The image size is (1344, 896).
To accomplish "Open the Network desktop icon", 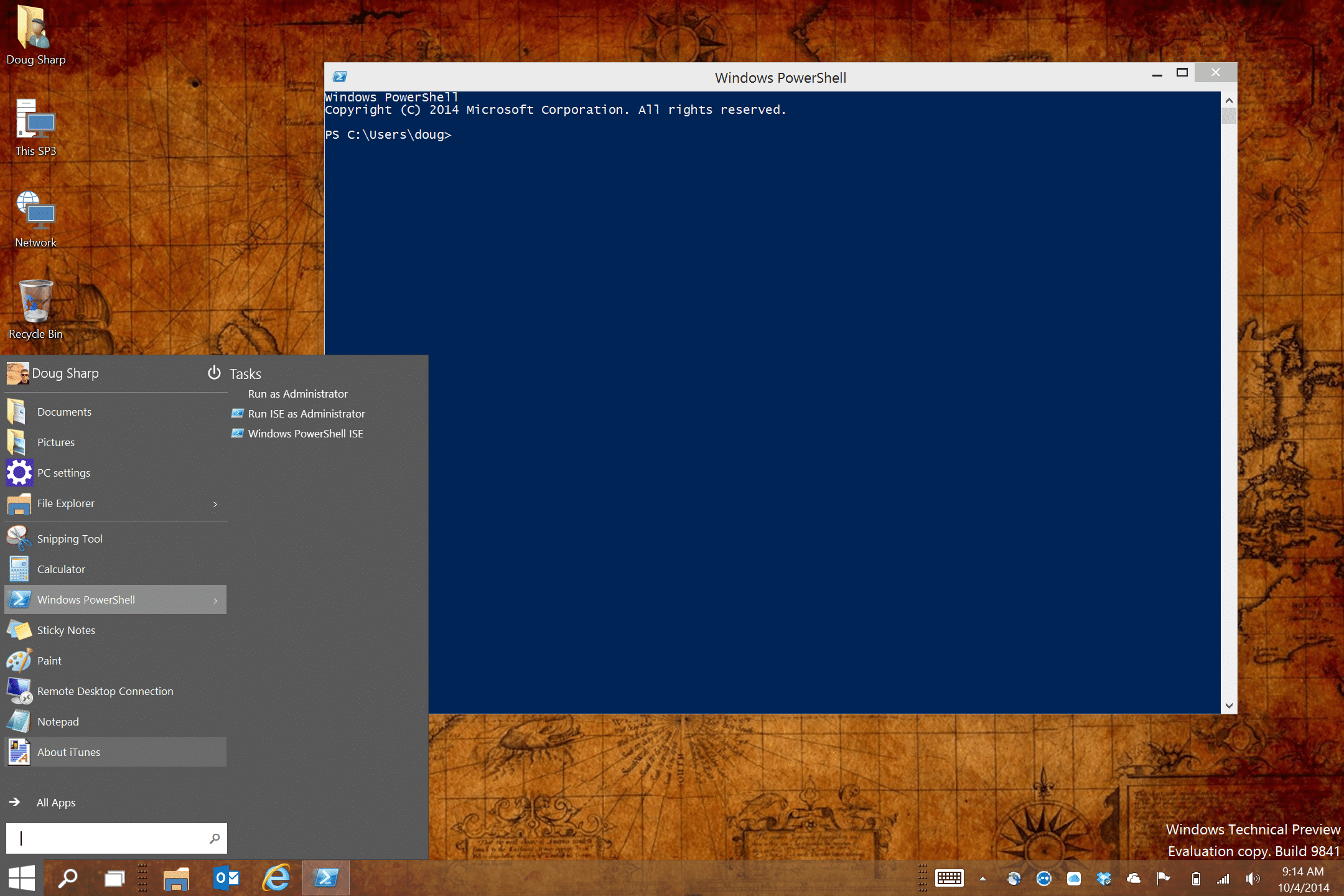I will (35, 220).
